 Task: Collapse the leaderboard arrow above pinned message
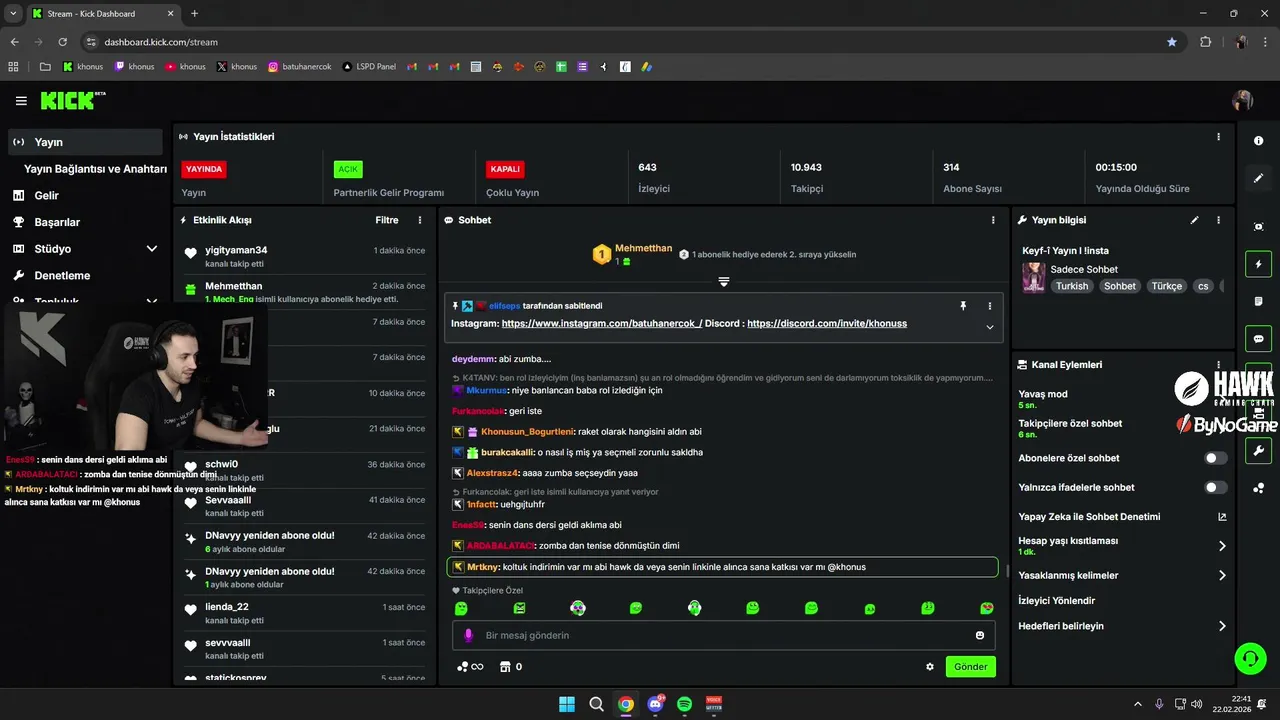point(724,282)
